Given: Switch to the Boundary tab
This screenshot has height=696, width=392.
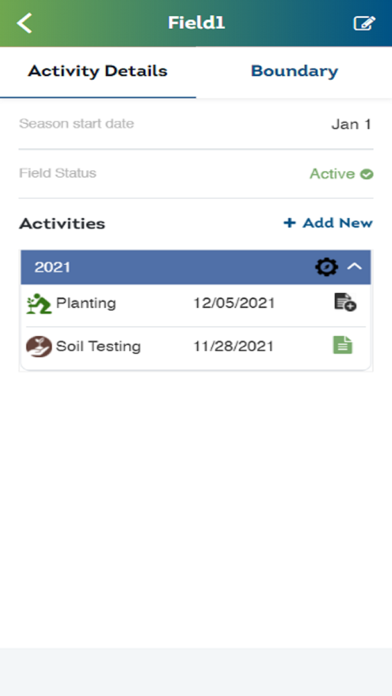Looking at the screenshot, I should [x=294, y=71].
